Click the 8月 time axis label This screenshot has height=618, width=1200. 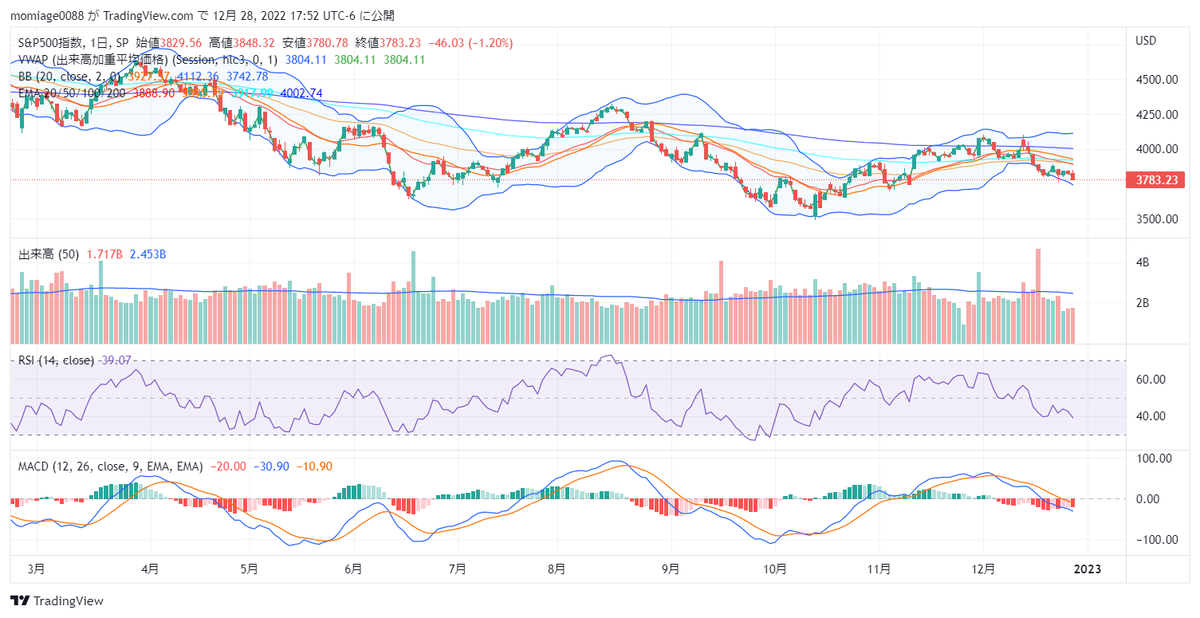557,568
